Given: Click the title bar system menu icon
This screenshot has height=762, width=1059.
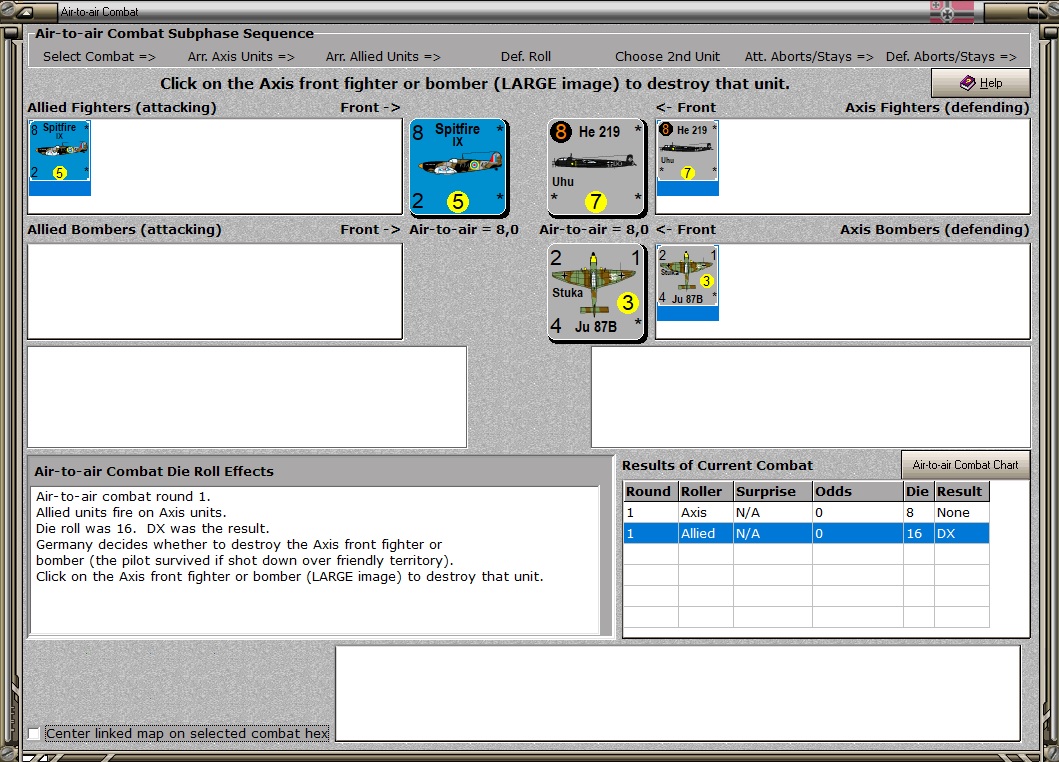Looking at the screenshot, I should point(24,12).
